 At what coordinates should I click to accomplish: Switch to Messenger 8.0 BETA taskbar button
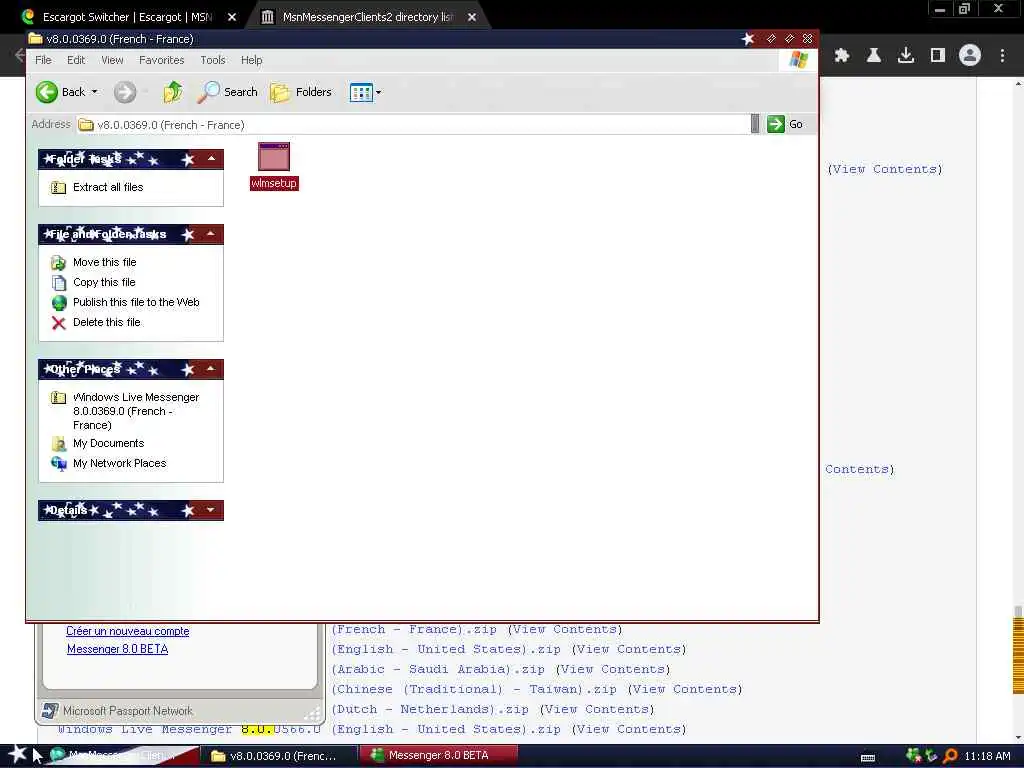pyautogui.click(x=438, y=756)
